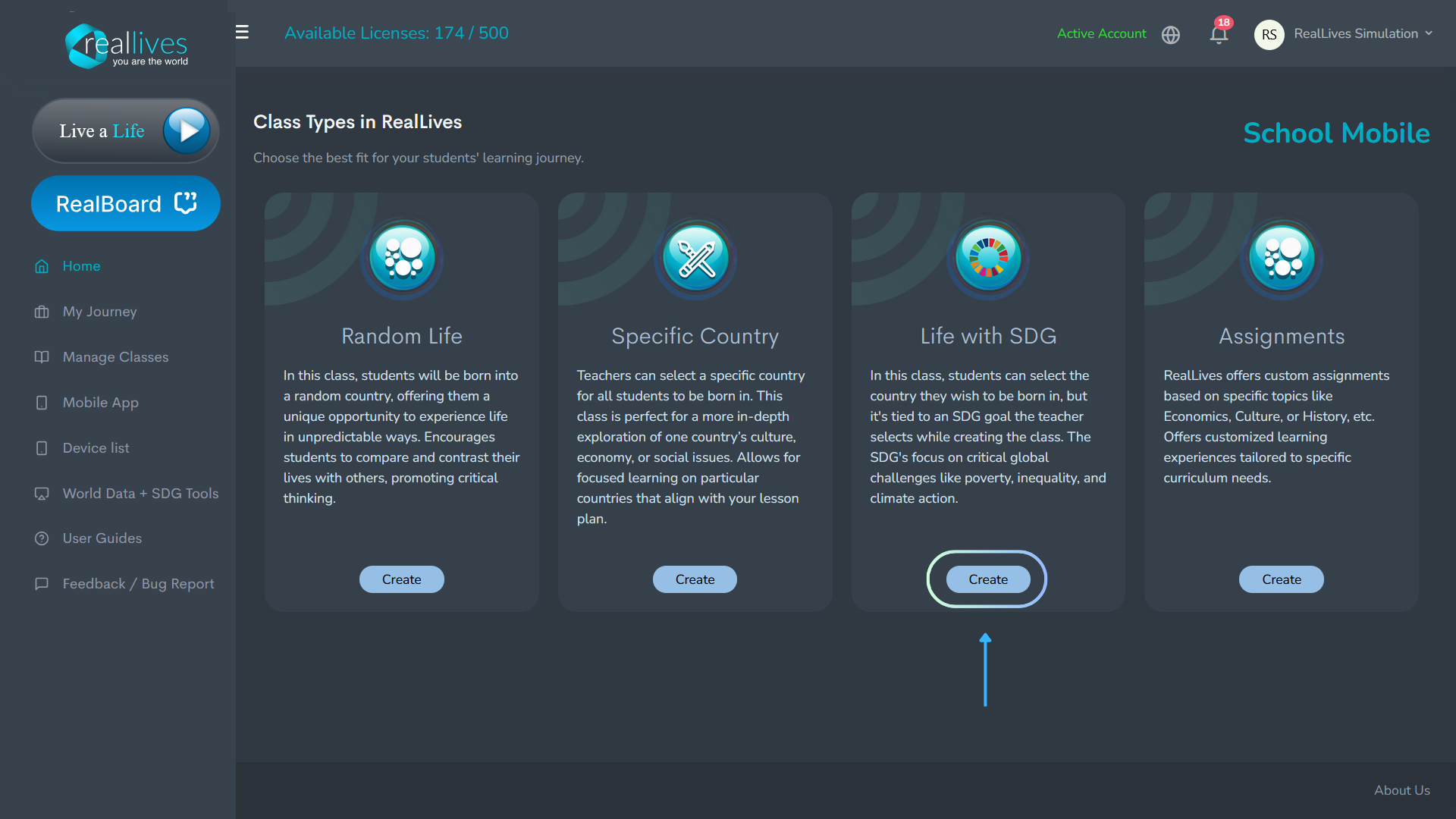Click the Specific Country card title
This screenshot has height=819, width=1456.
[x=695, y=336]
